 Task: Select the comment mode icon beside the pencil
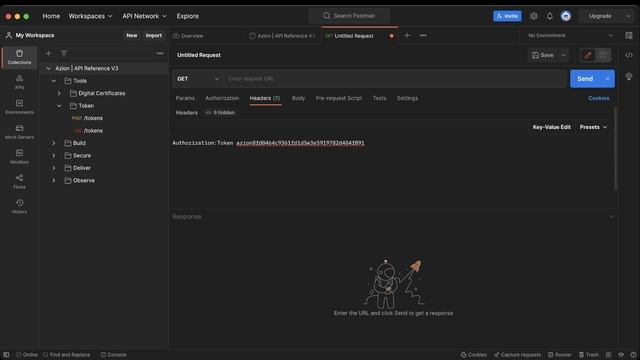pos(603,55)
